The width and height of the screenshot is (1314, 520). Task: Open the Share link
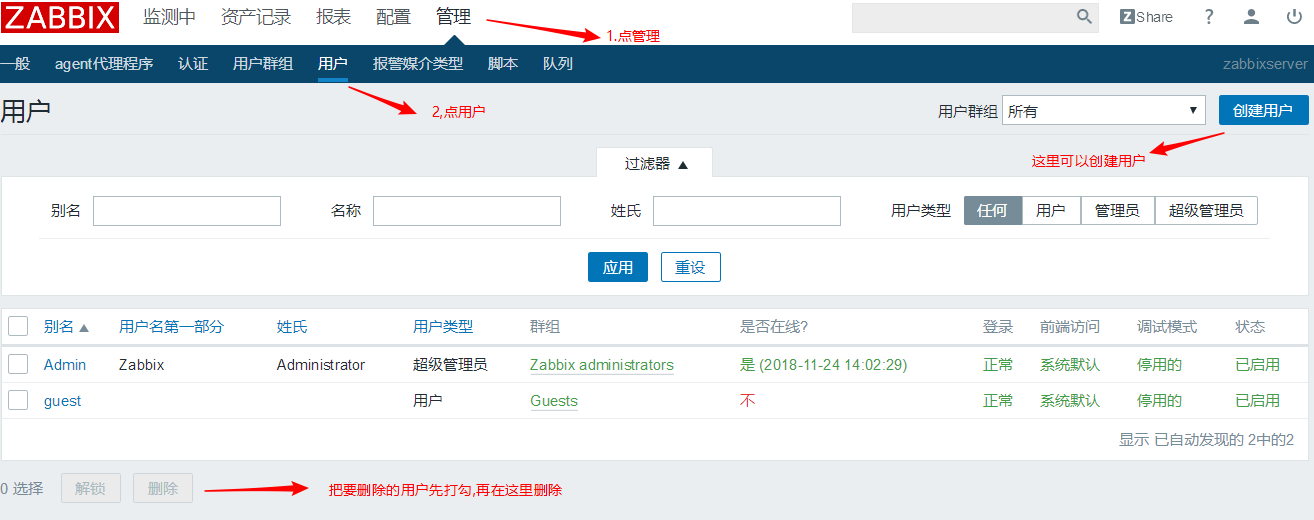(1146, 17)
